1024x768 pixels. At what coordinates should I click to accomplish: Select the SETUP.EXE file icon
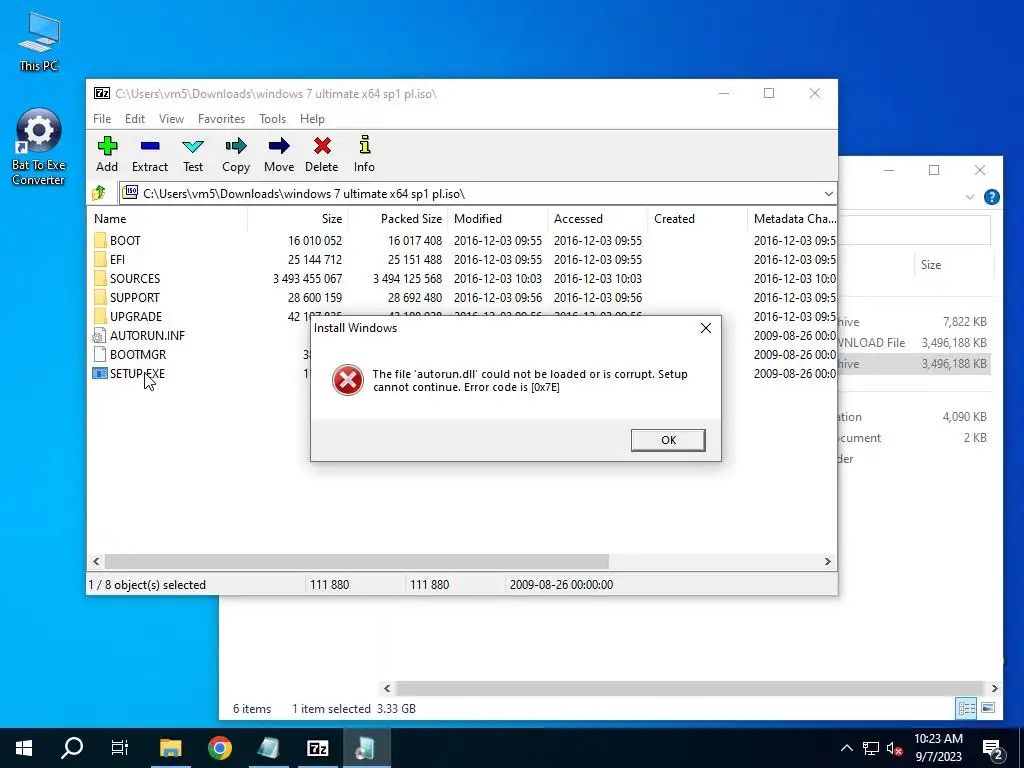(99, 374)
